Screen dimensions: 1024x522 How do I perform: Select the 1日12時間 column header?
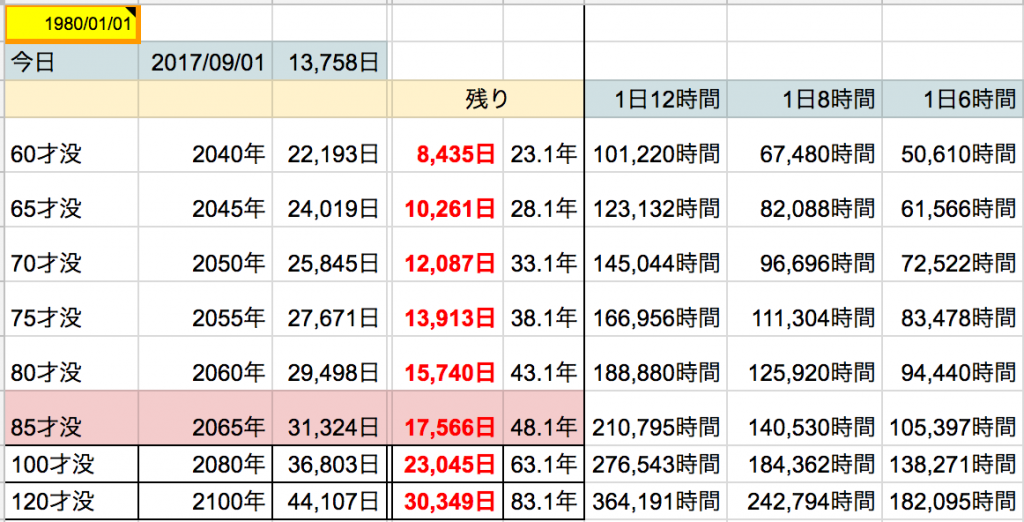pos(656,99)
